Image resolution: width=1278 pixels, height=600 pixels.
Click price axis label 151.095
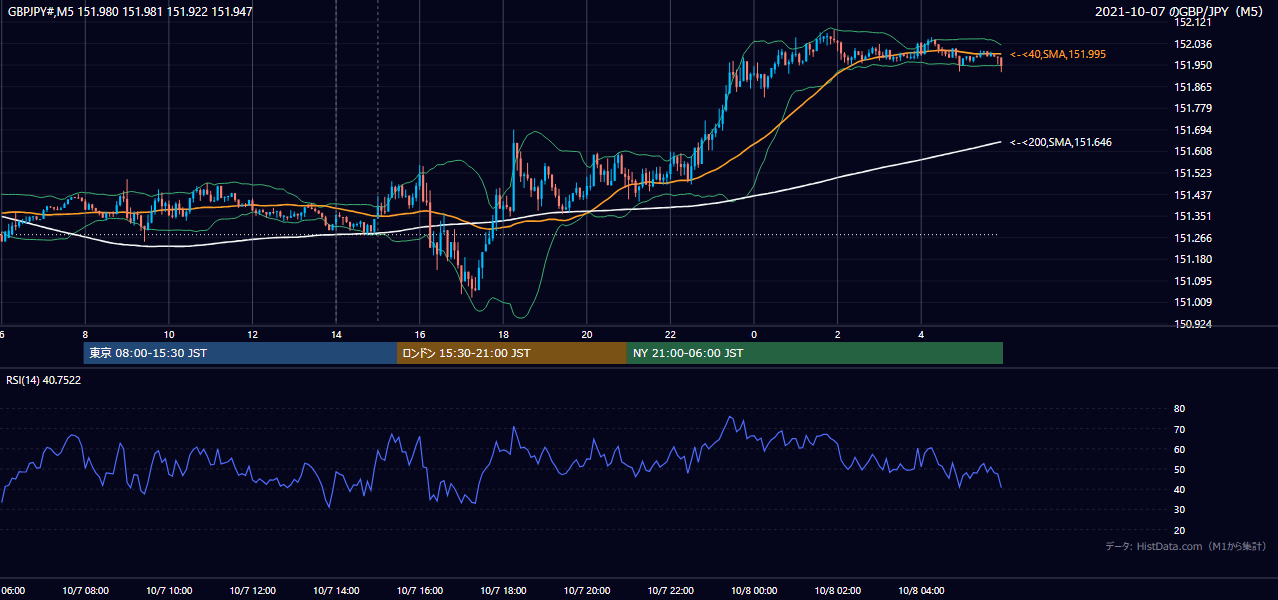[1193, 281]
